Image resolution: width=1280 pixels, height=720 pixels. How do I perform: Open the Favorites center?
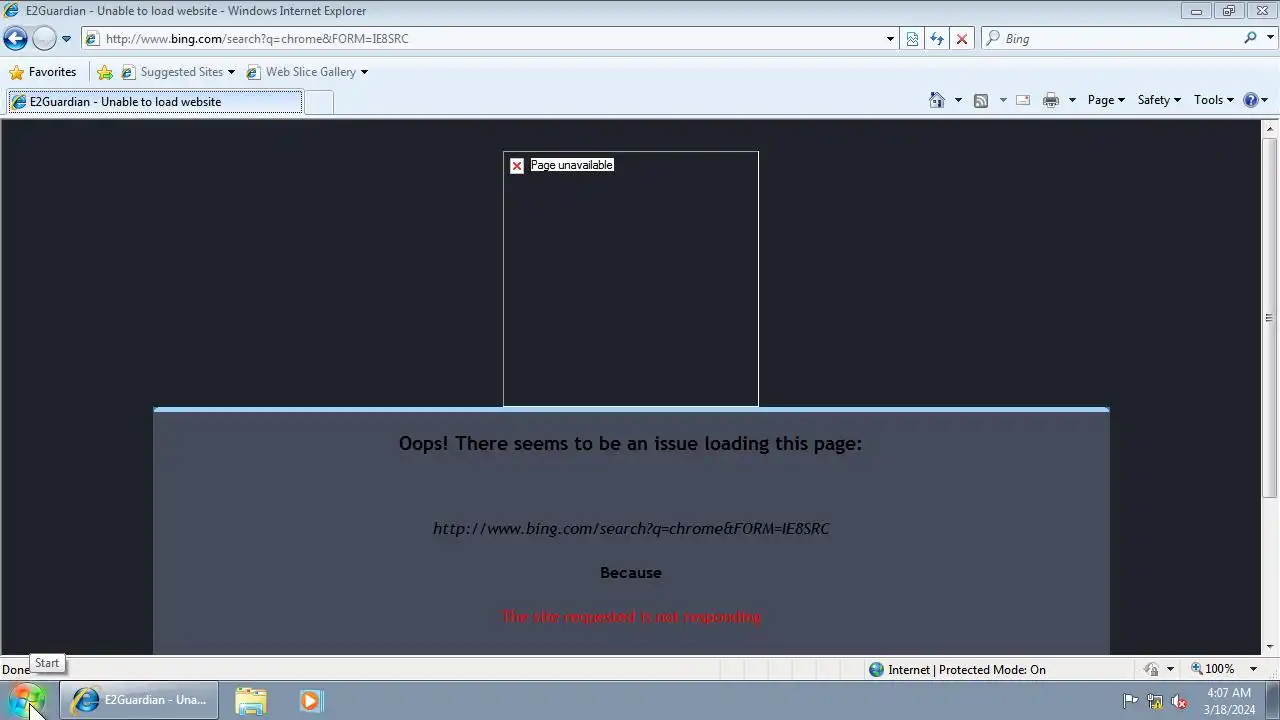[42, 72]
